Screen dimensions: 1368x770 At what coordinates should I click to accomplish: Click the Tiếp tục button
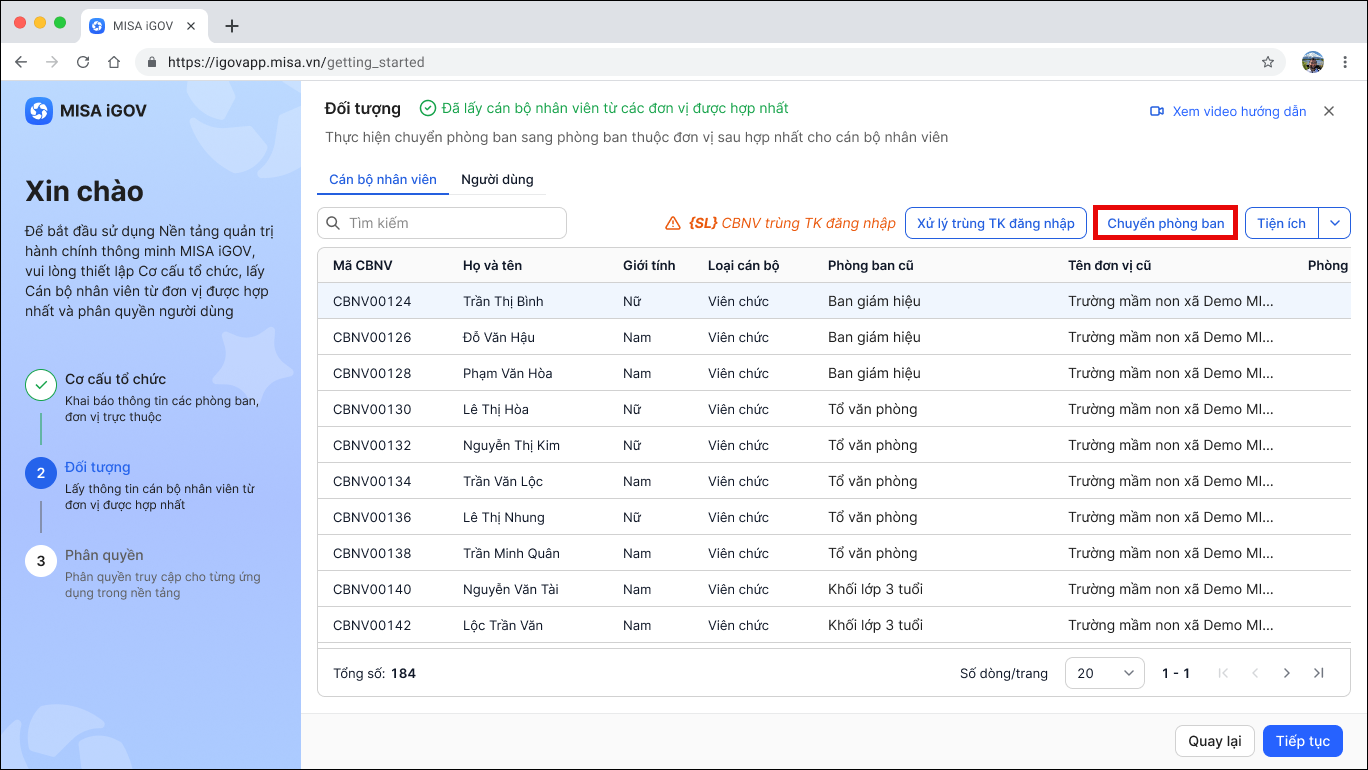(1303, 741)
